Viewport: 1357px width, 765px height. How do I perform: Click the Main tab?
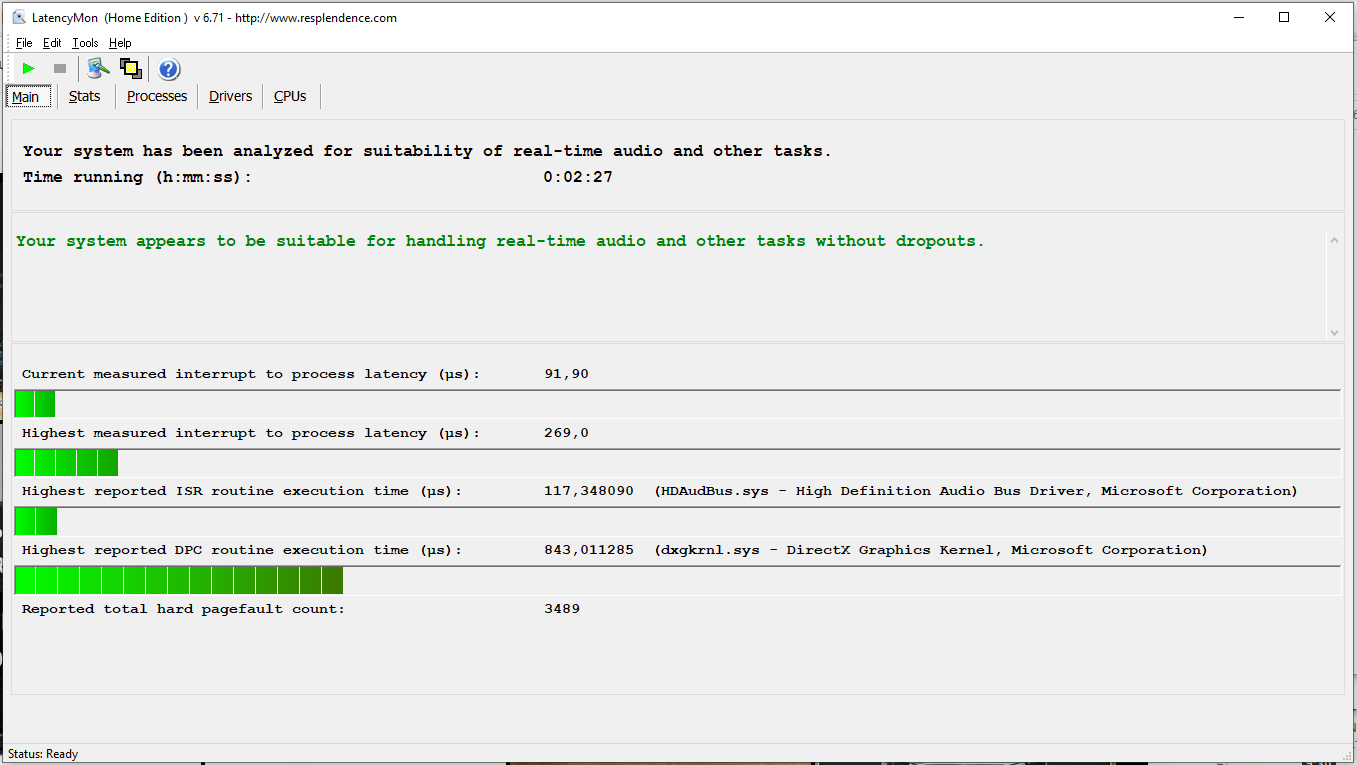[26, 97]
